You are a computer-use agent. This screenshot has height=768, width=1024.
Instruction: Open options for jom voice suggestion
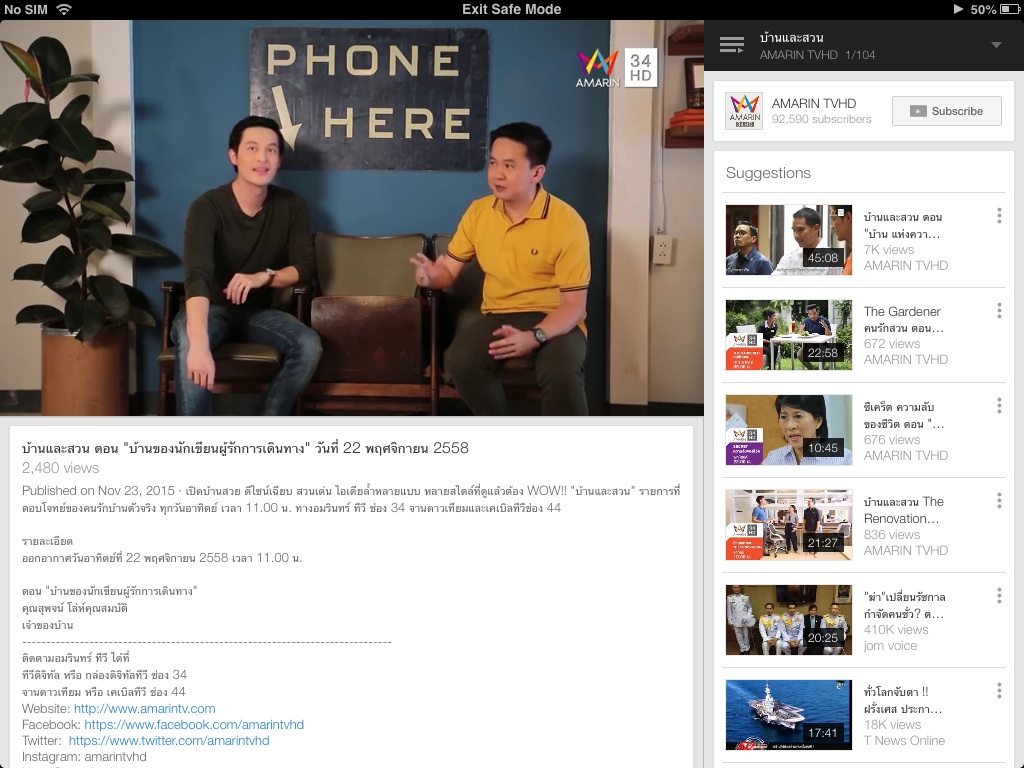(999, 596)
